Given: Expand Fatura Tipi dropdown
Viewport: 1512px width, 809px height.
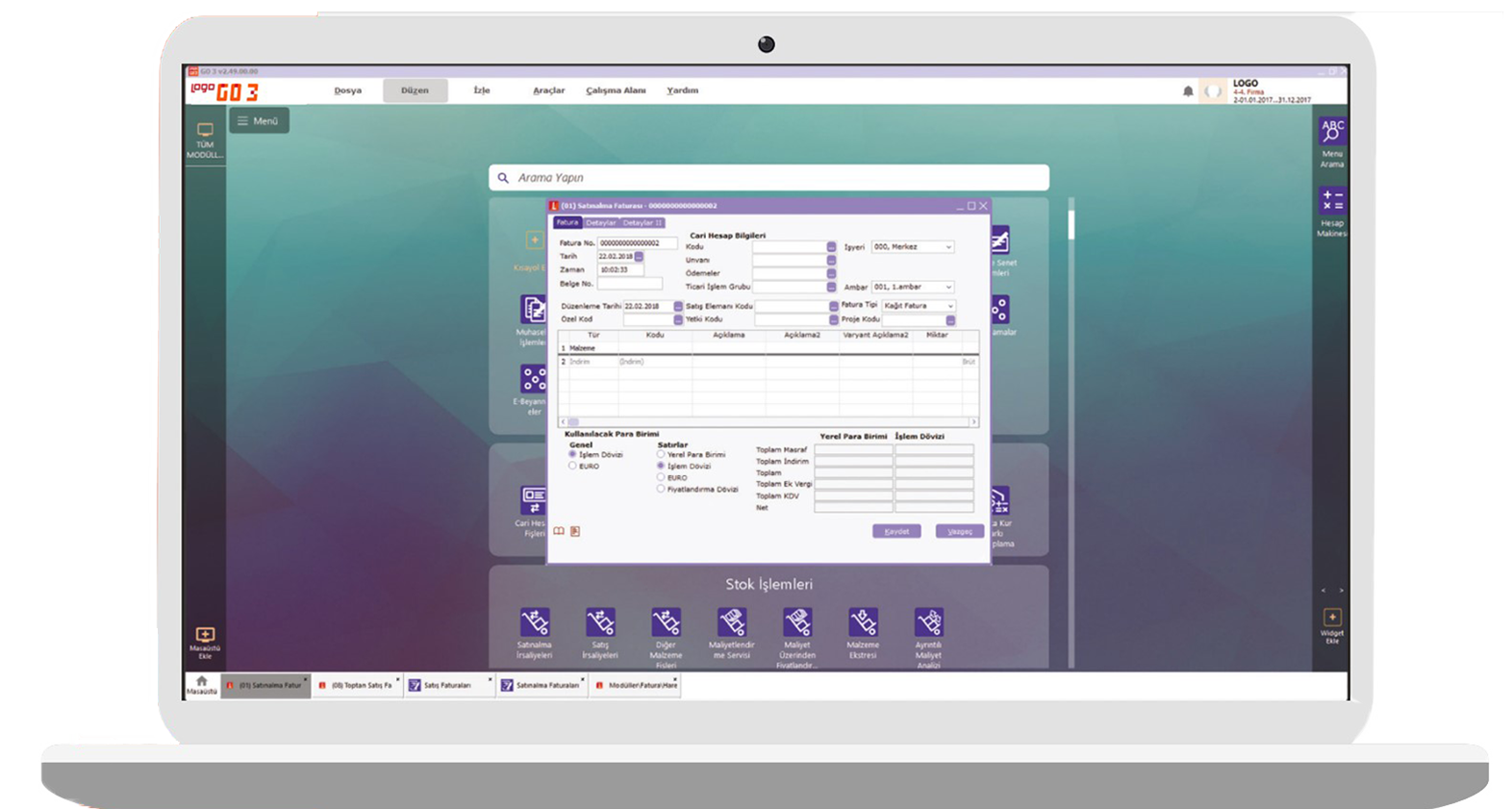Looking at the screenshot, I should click(949, 306).
